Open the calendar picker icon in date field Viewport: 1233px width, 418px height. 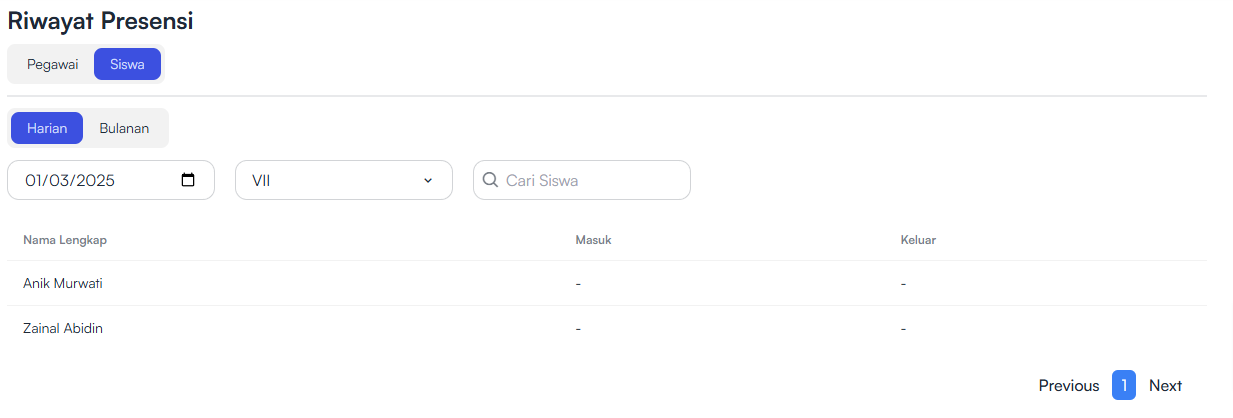click(188, 180)
